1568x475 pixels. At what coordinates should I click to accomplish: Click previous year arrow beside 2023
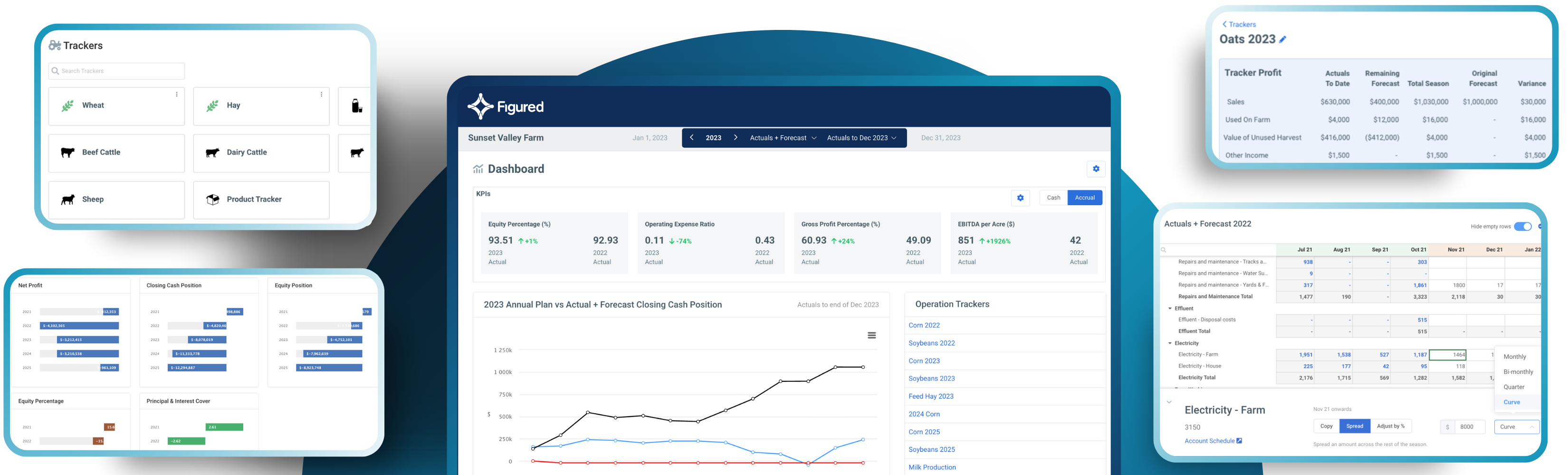pyautogui.click(x=691, y=138)
